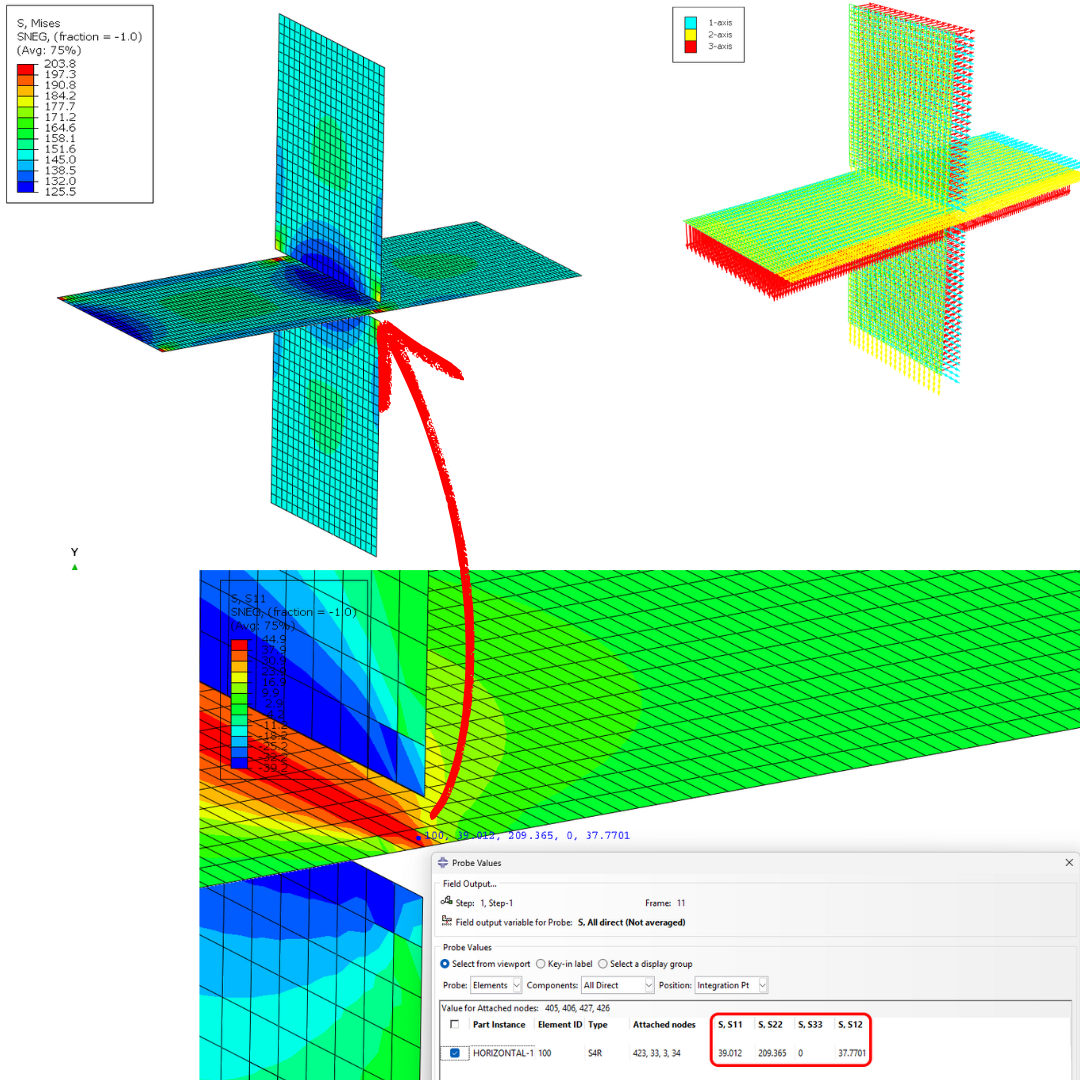The image size is (1080, 1080).
Task: Click the 37.7701 S12 value
Action: [852, 1053]
